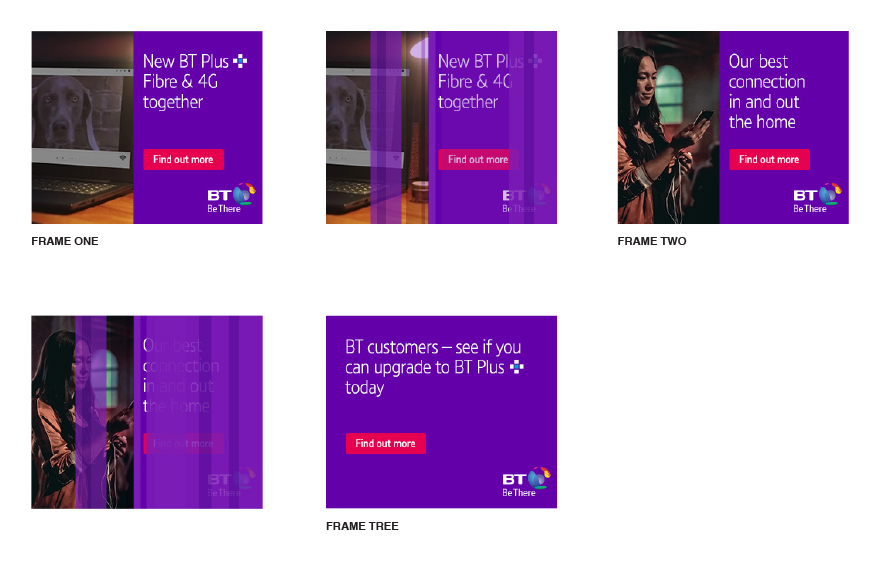Click faded BT logo in dog transition frame
The image size is (879, 567).
coord(526,198)
